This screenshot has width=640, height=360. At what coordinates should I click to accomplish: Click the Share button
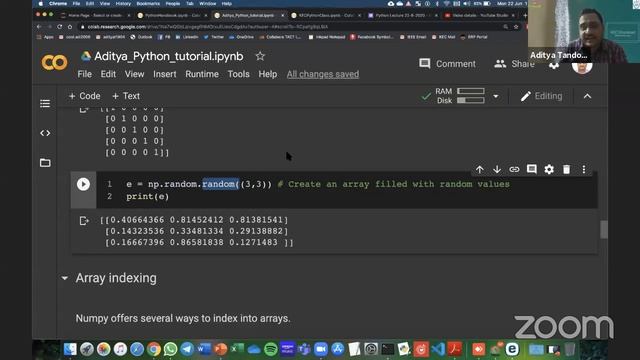click(x=514, y=64)
